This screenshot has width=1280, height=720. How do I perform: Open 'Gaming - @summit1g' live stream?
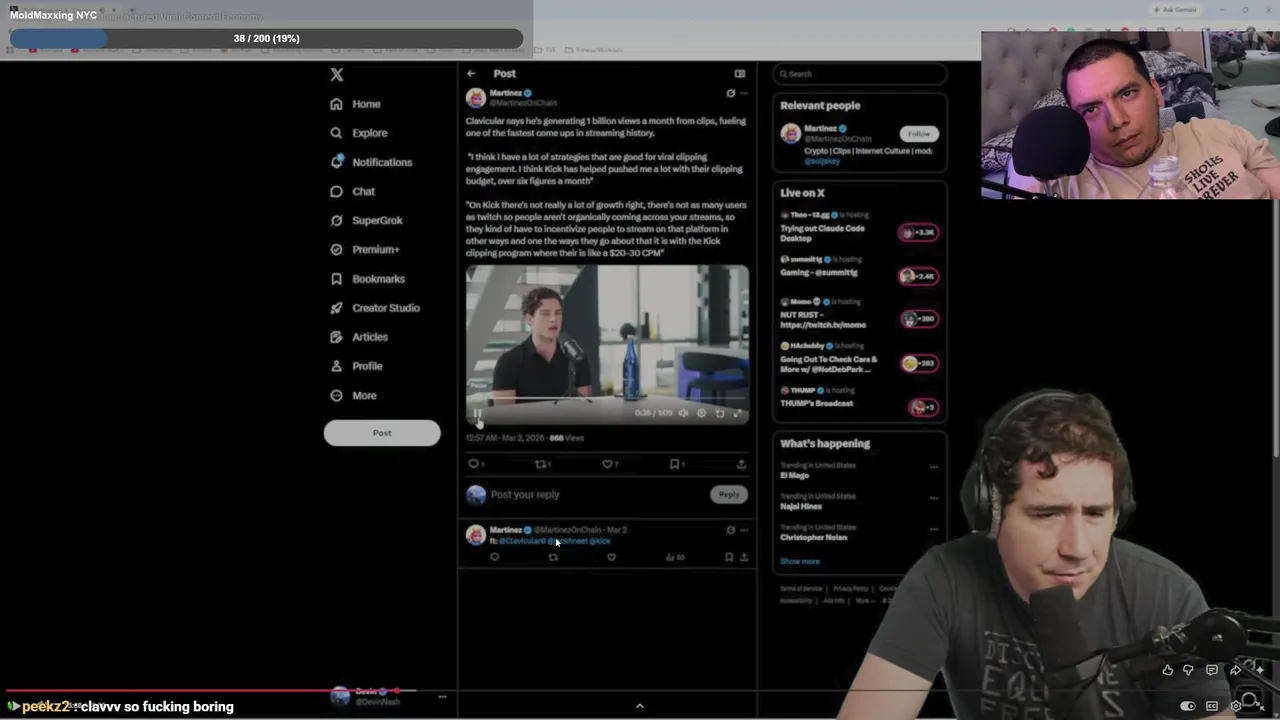click(x=819, y=272)
